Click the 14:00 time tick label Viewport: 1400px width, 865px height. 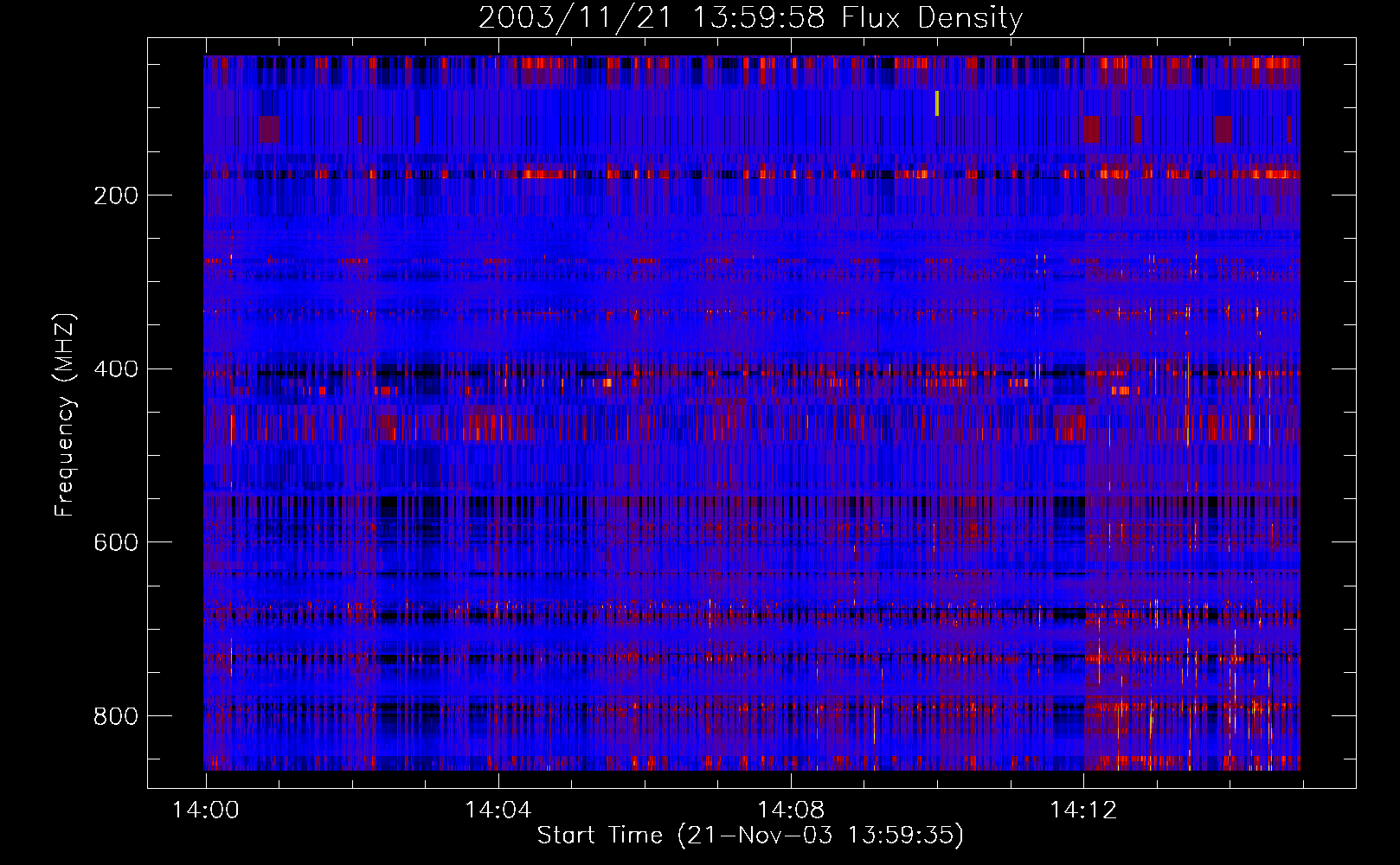[206, 811]
